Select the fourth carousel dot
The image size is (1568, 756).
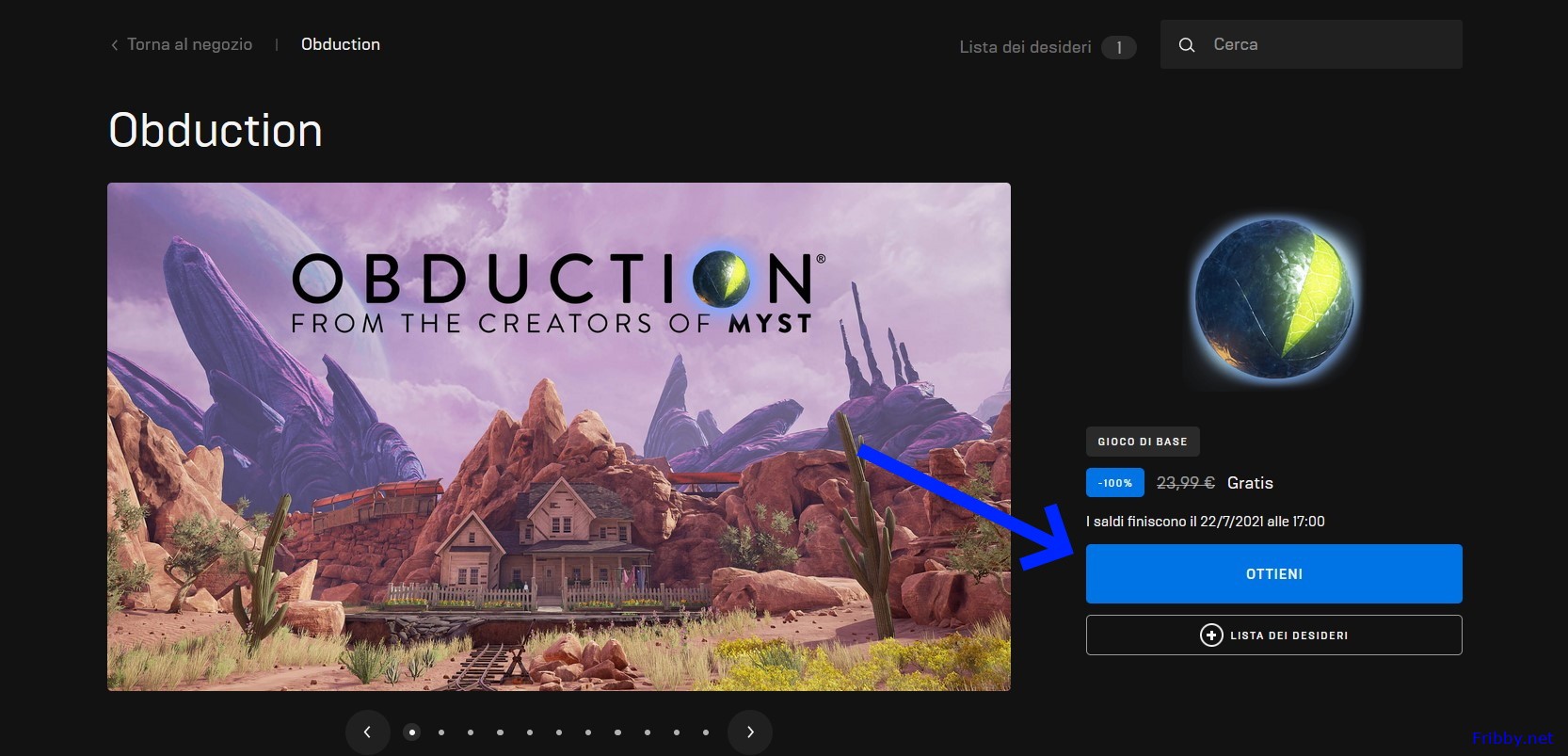click(x=500, y=732)
